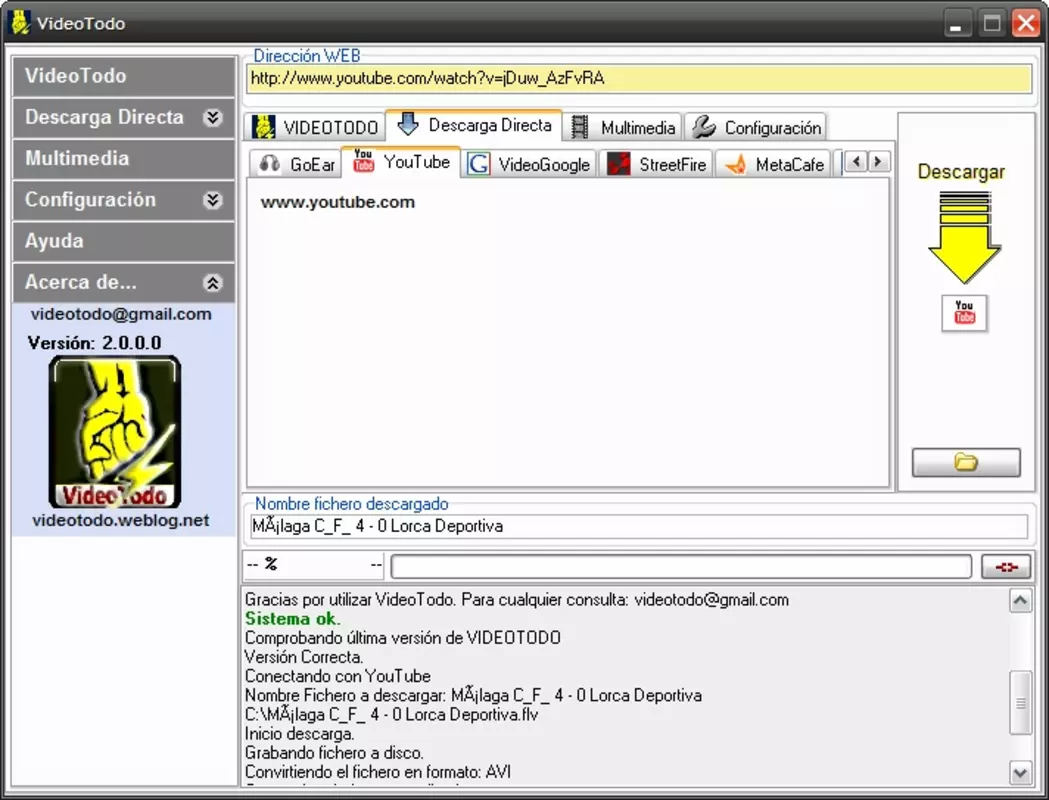Viewport: 1049px width, 800px height.
Task: Open the videotodo.weblog.net link
Action: pyautogui.click(x=121, y=520)
